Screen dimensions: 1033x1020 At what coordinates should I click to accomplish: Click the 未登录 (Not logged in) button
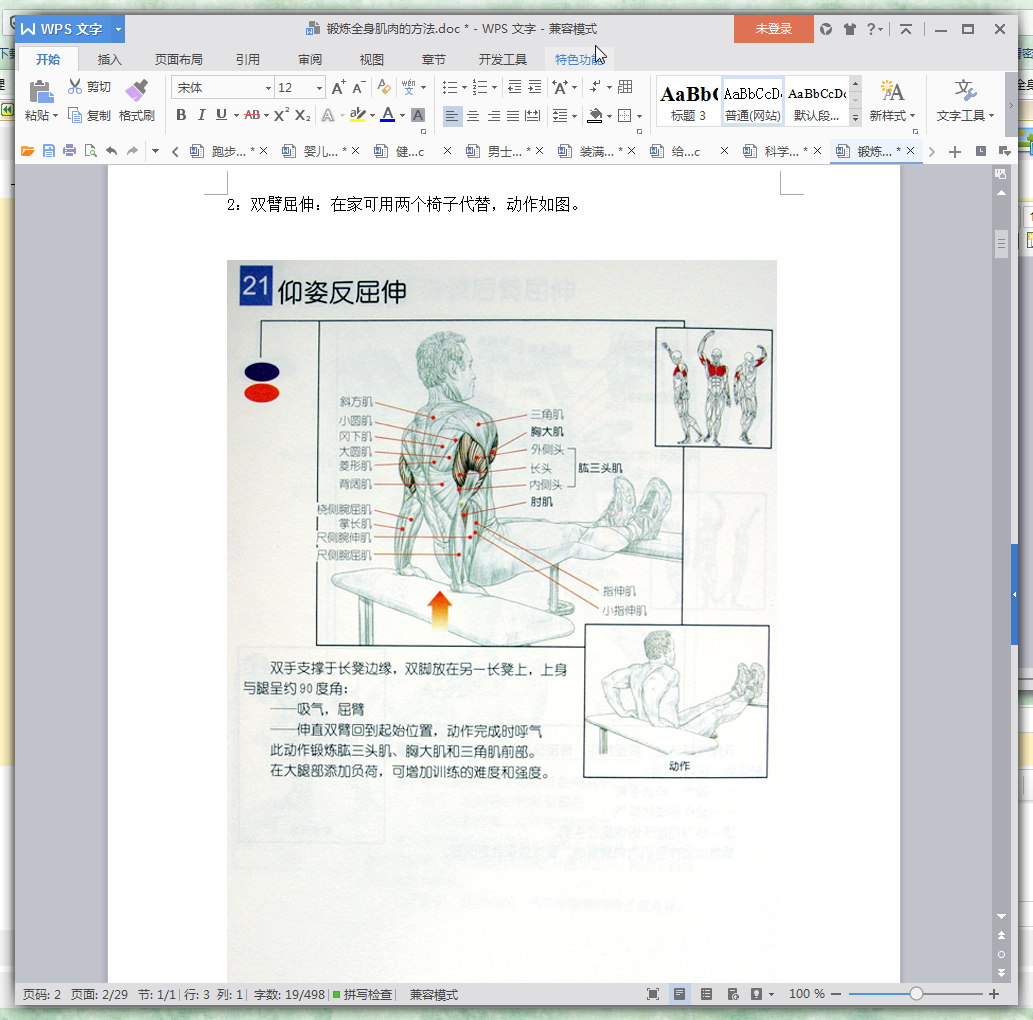click(x=773, y=29)
